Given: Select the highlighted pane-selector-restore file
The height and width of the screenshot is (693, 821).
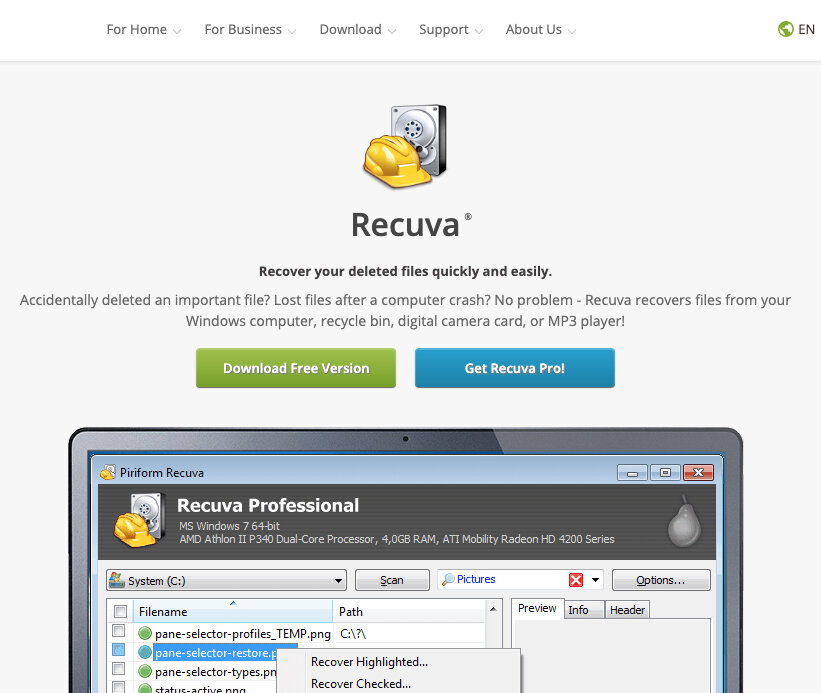Looking at the screenshot, I should pyautogui.click(x=216, y=653).
